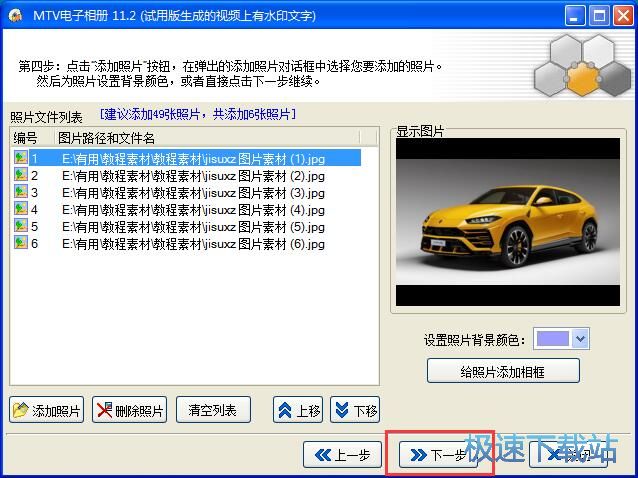Click the lavender background color swatch
The image size is (638, 478).
click(553, 338)
